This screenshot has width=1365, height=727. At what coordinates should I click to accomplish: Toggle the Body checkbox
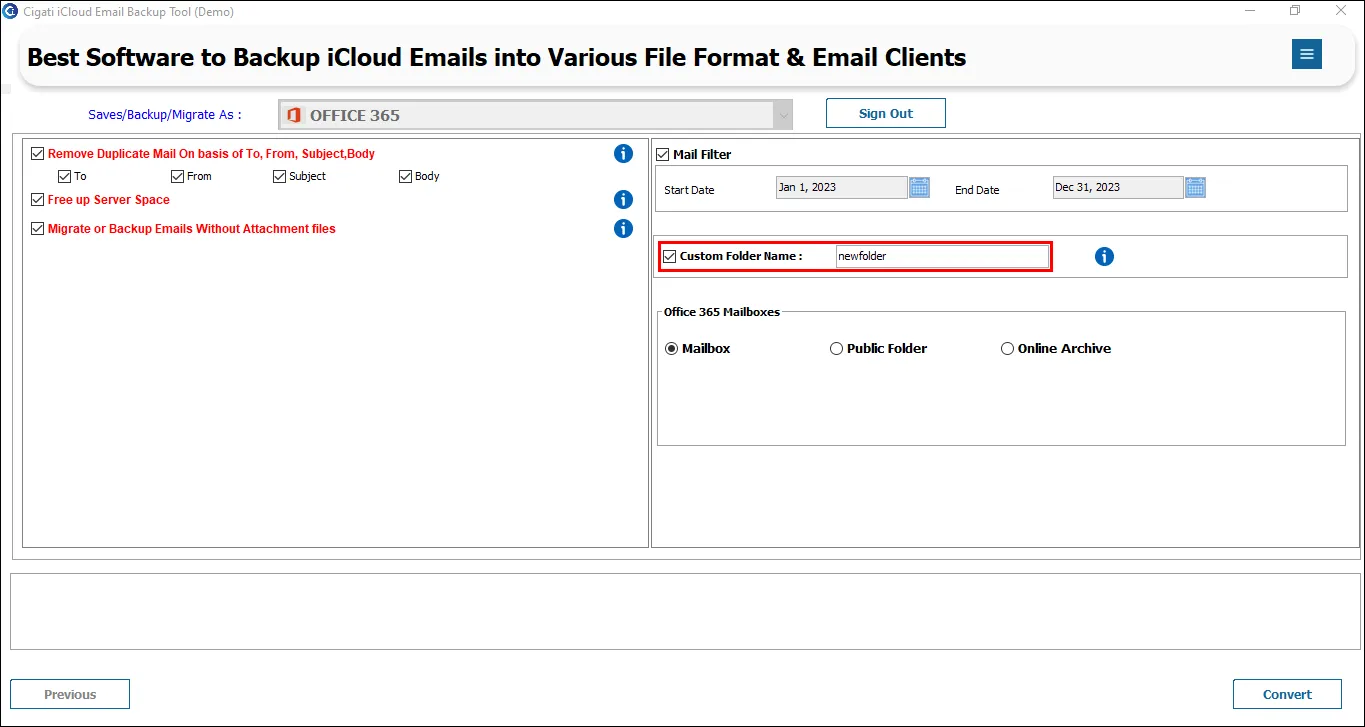[x=406, y=177]
